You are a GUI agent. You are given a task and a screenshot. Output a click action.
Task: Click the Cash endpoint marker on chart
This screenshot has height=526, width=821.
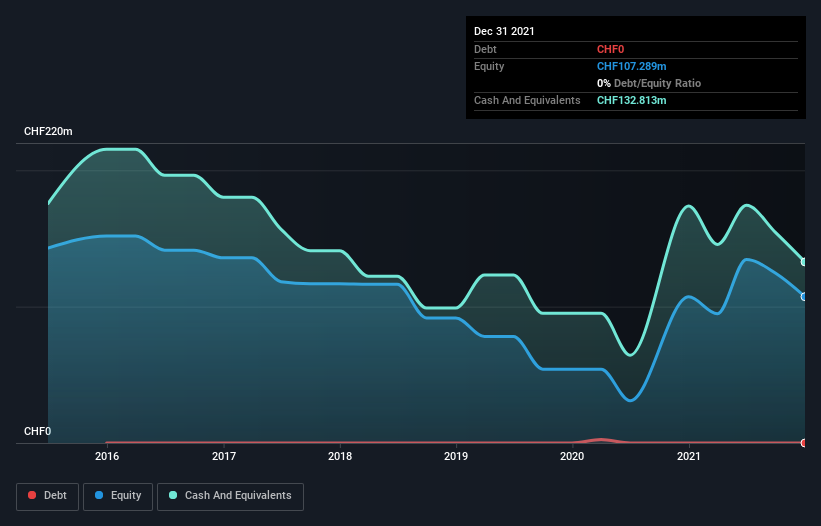[804, 262]
